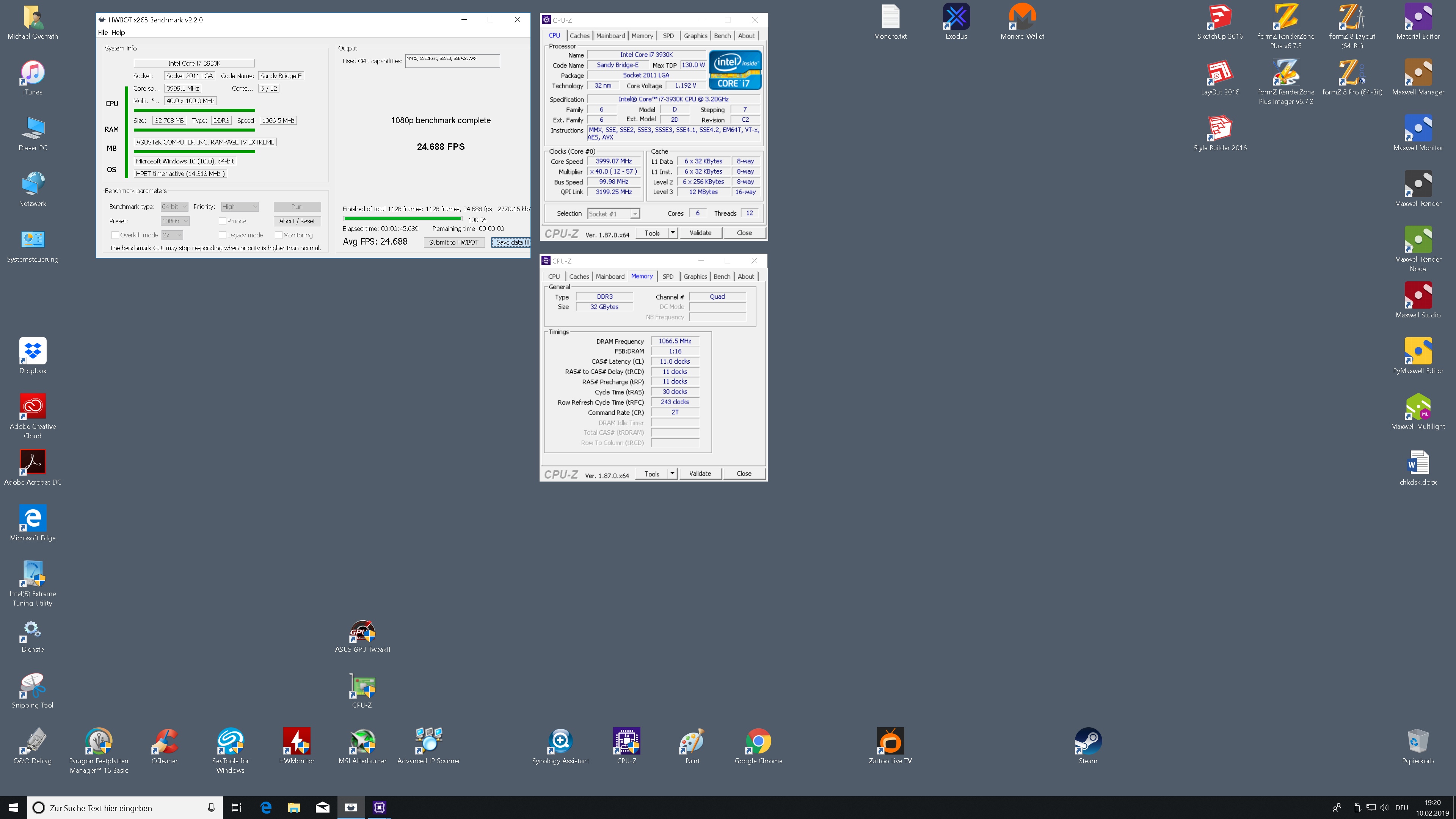The width and height of the screenshot is (1456, 819).
Task: Click Abort / Reset button
Action: point(297,221)
